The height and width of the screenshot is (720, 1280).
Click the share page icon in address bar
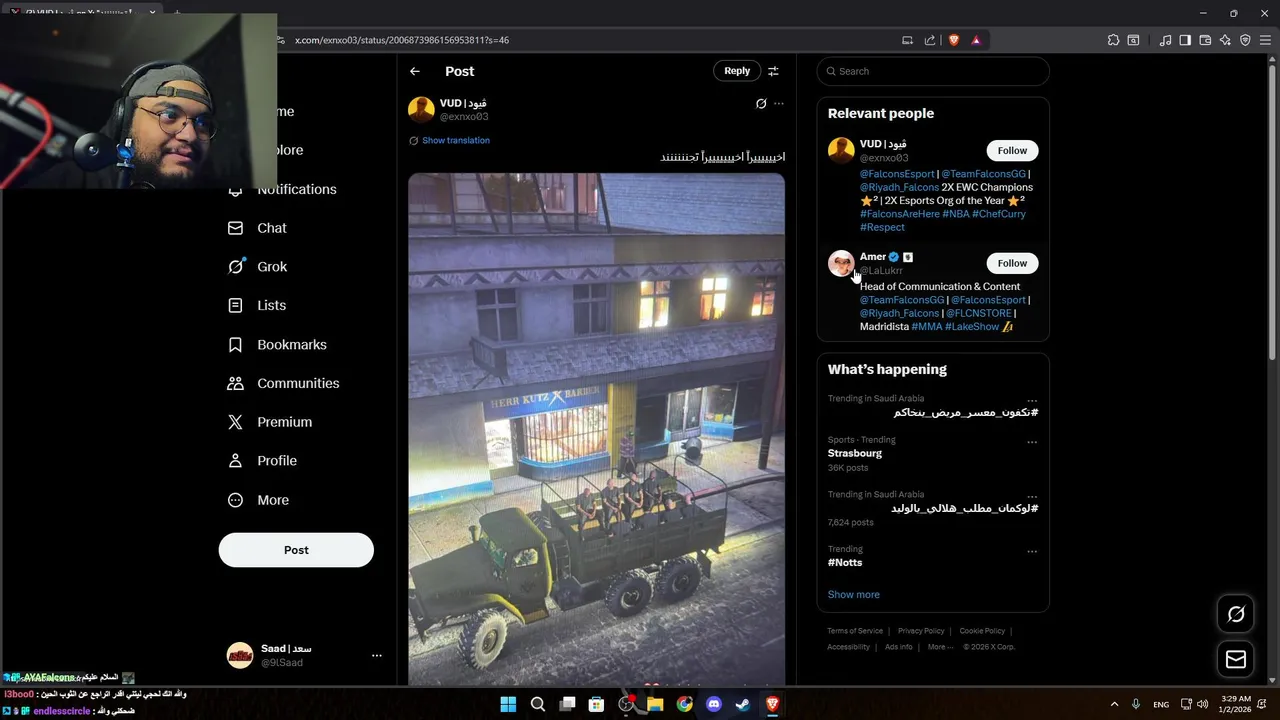pyautogui.click(x=930, y=40)
